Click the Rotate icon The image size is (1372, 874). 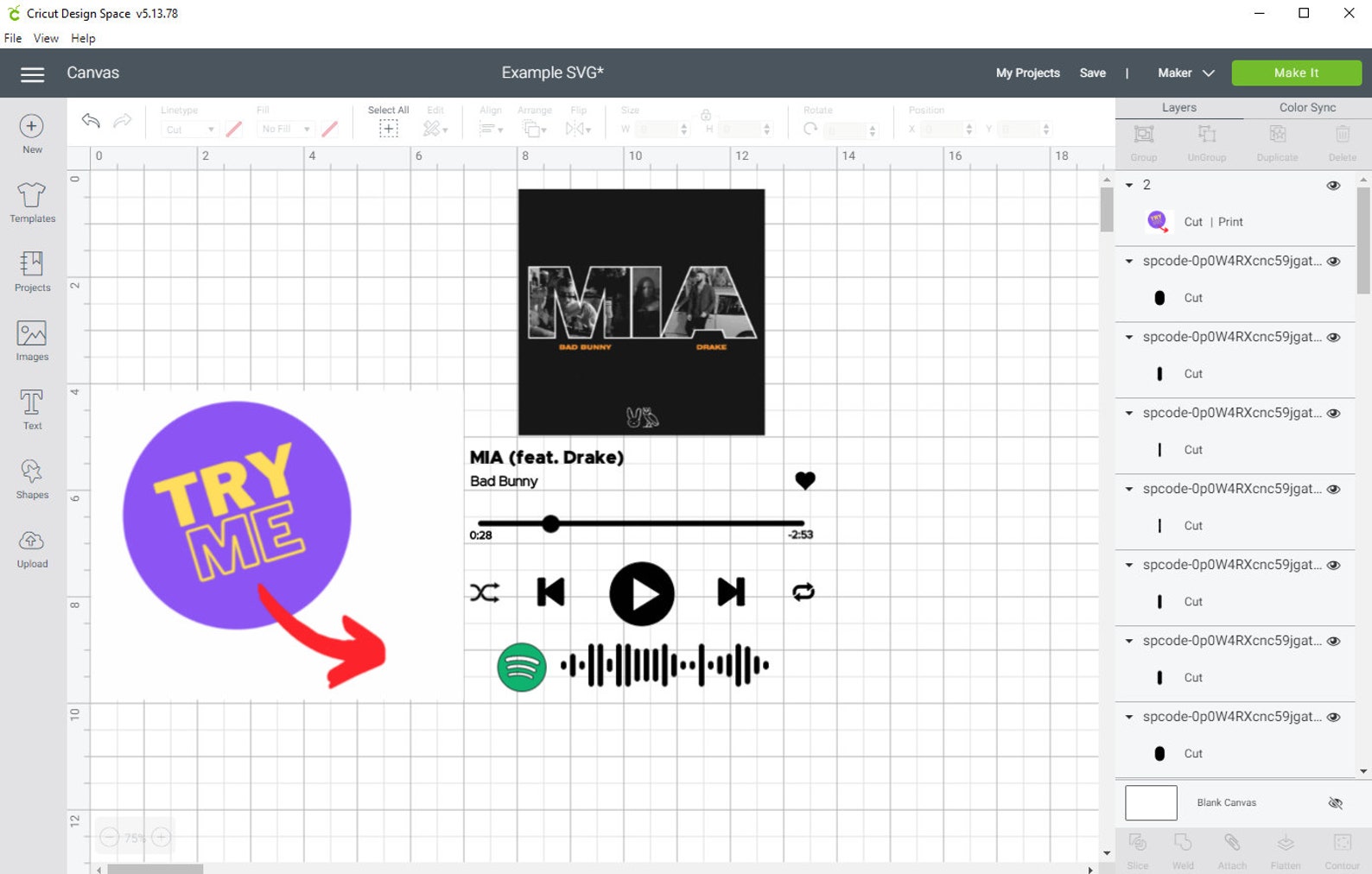(810, 129)
